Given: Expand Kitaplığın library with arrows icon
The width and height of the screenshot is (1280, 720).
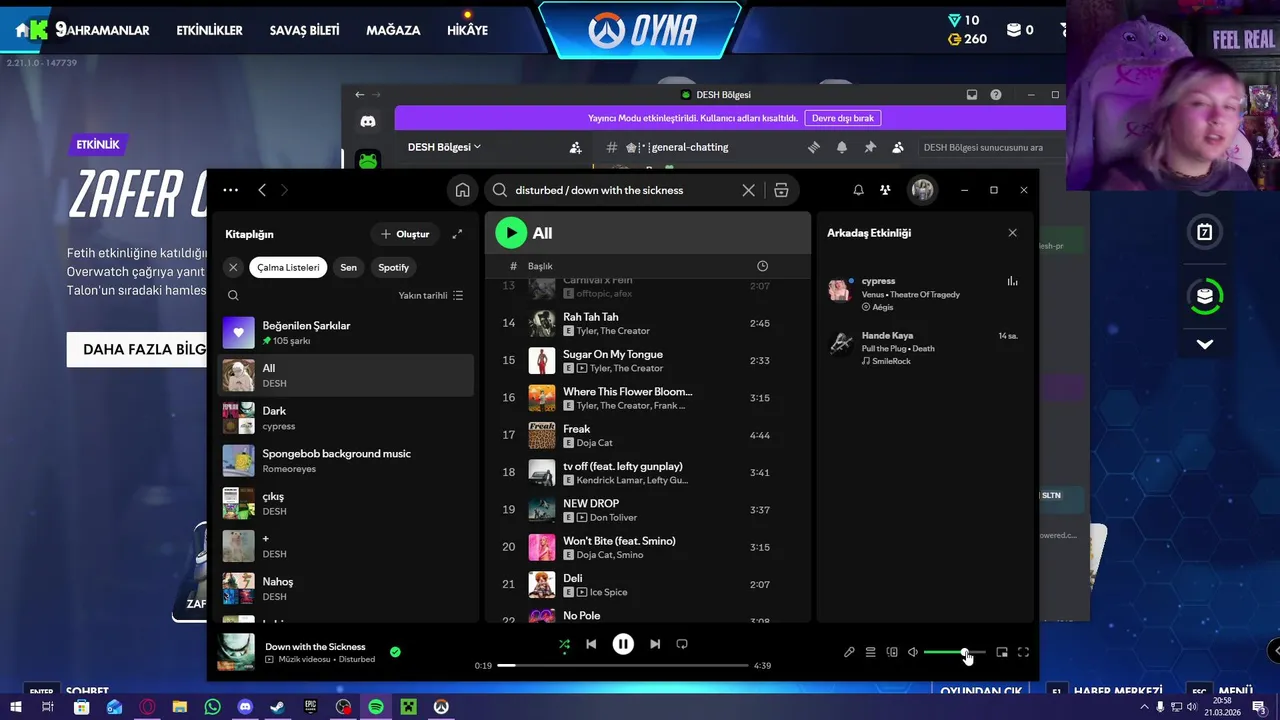Looking at the screenshot, I should (x=457, y=234).
